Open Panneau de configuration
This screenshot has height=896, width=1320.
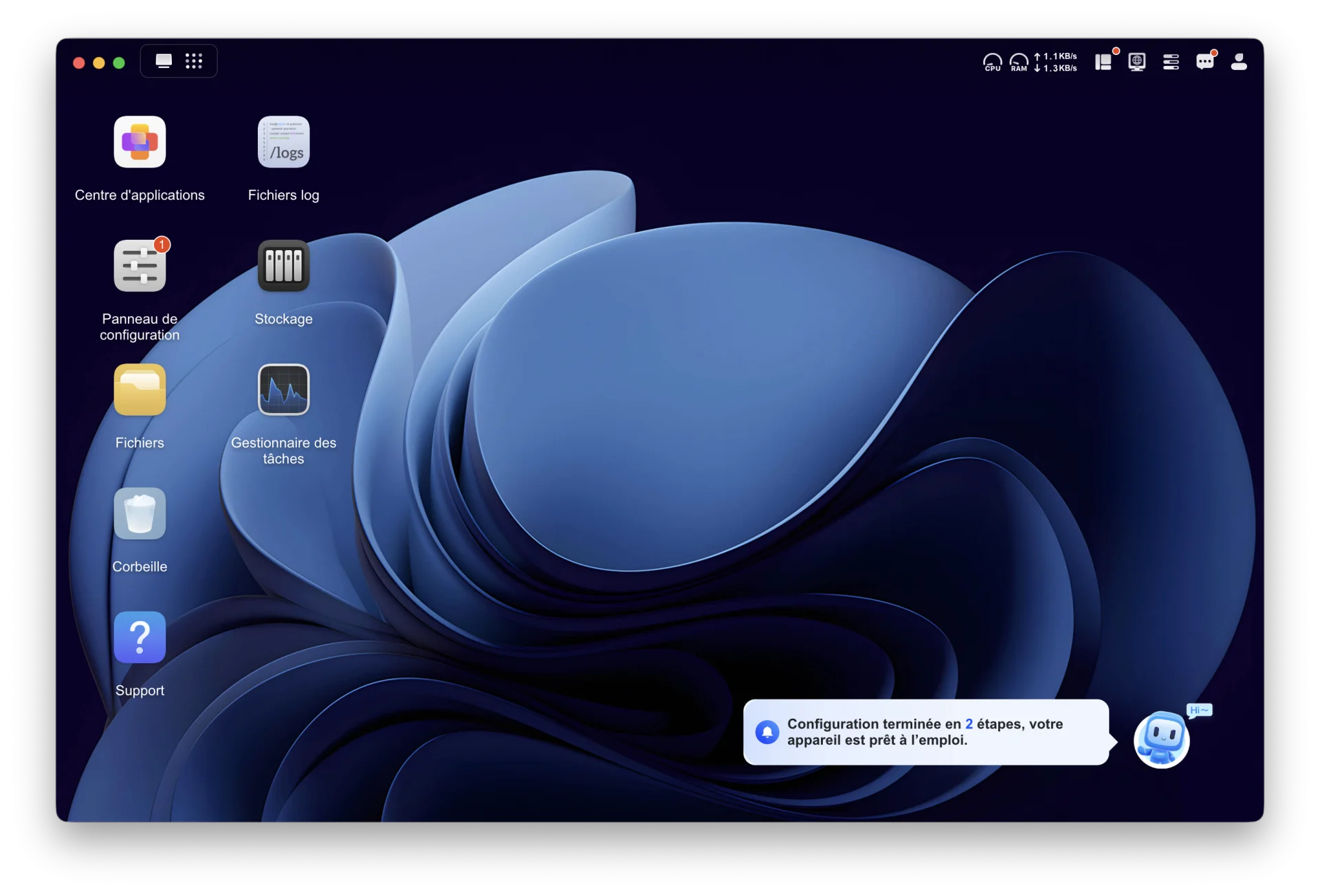pyautogui.click(x=140, y=266)
